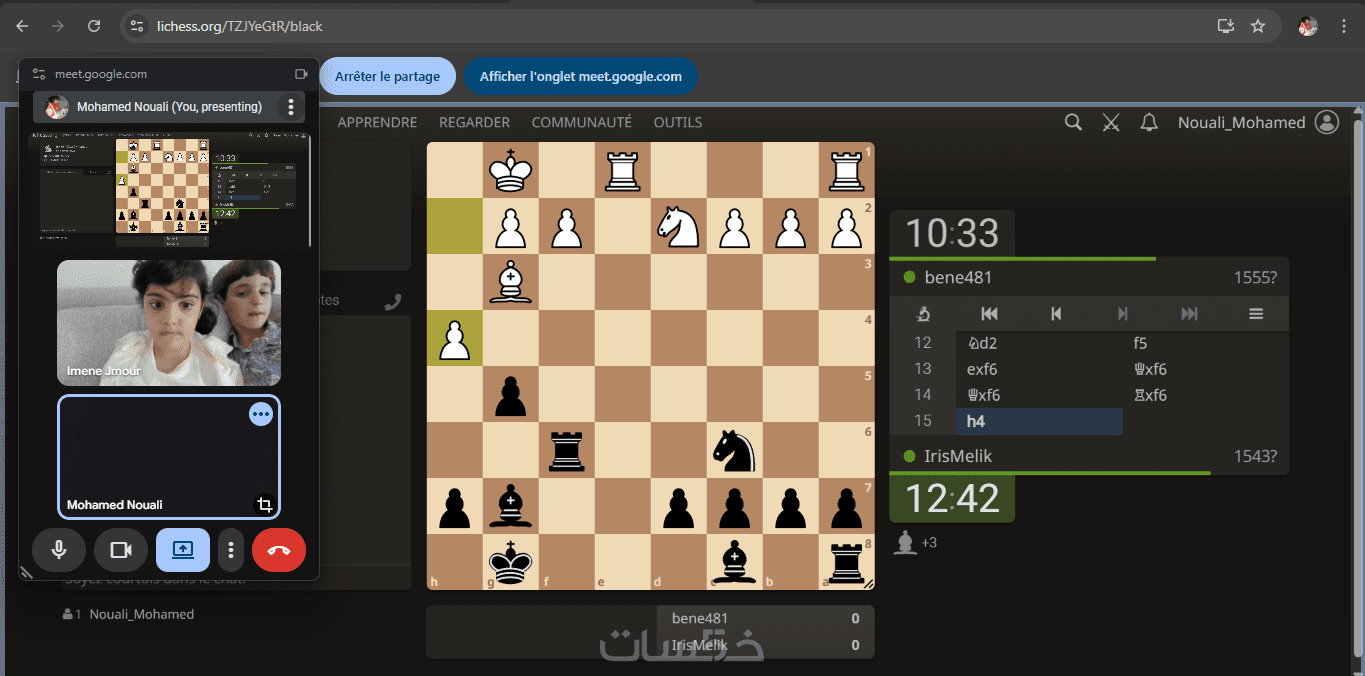Click the lichess.org address bar URL
The image size is (1365, 676).
tap(240, 26)
